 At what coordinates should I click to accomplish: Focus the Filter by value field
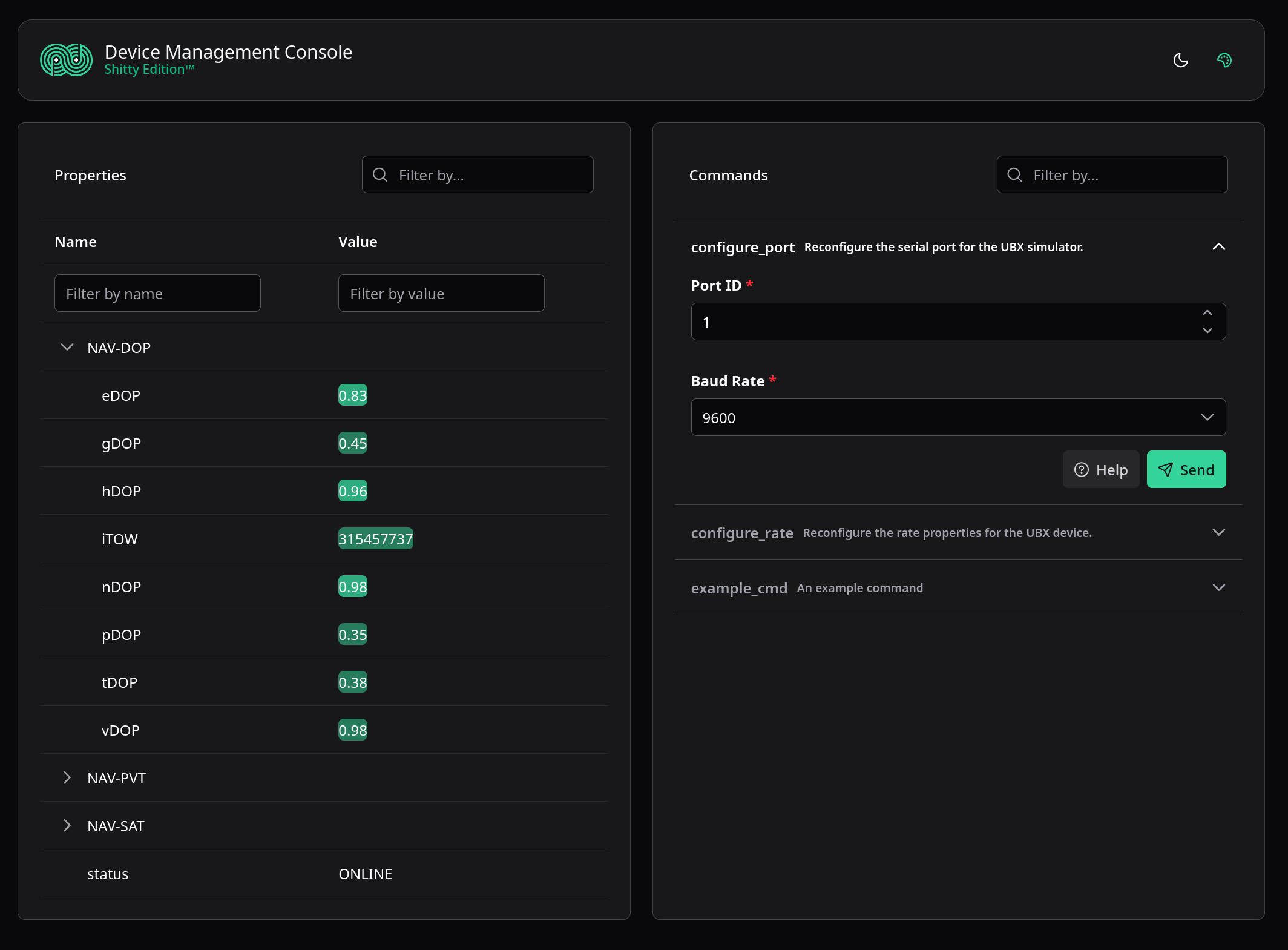pyautogui.click(x=441, y=294)
